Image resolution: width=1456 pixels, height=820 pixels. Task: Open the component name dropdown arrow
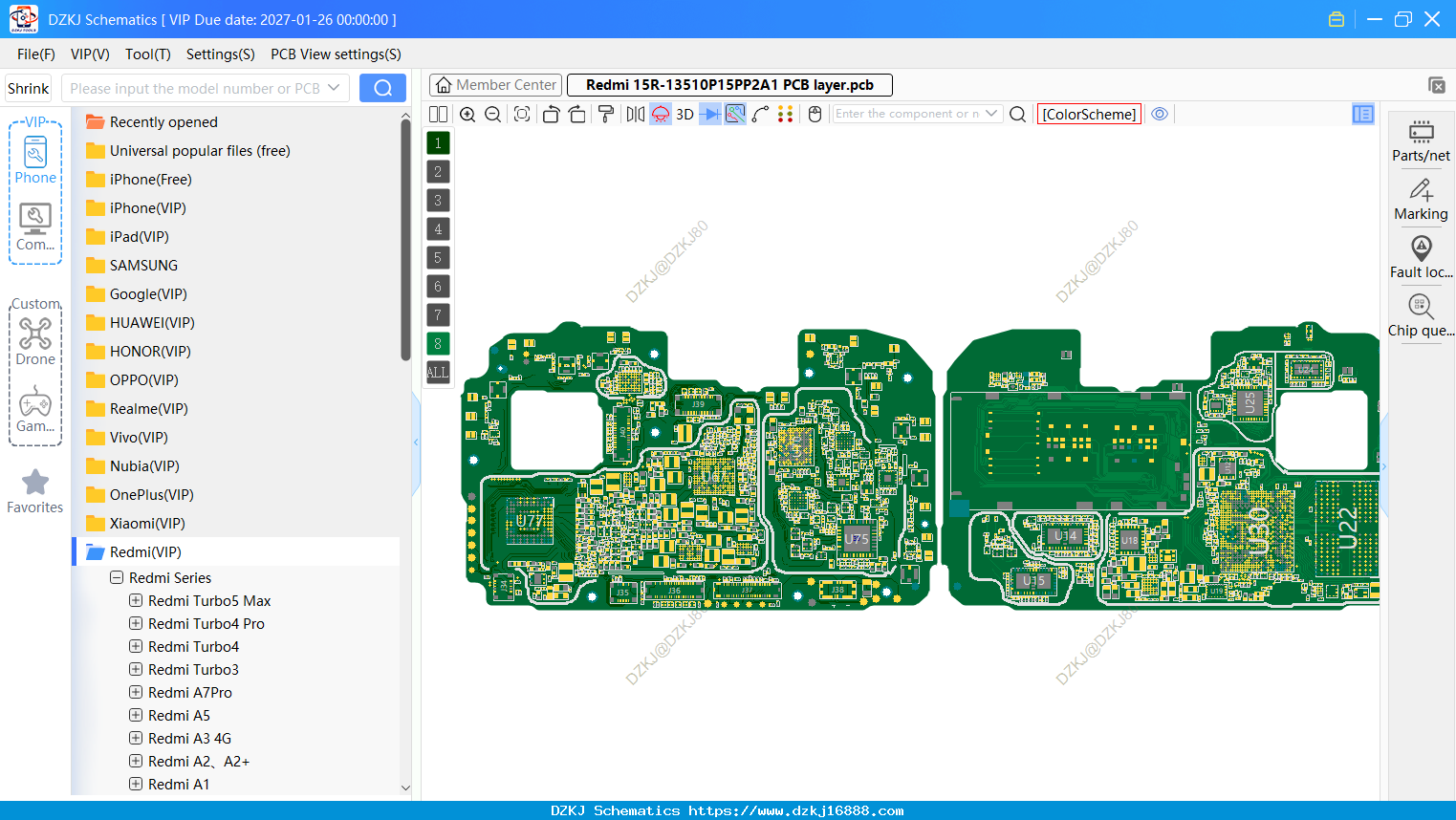click(x=991, y=114)
